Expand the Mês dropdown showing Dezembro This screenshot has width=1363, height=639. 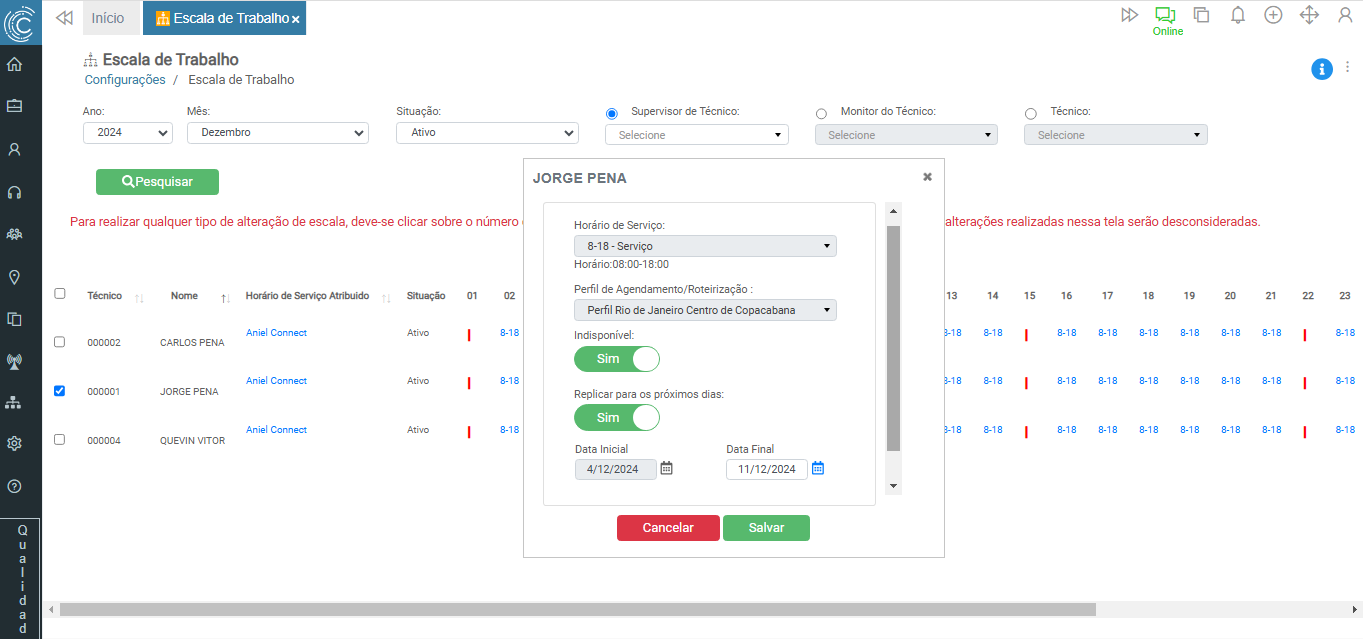[277, 133]
